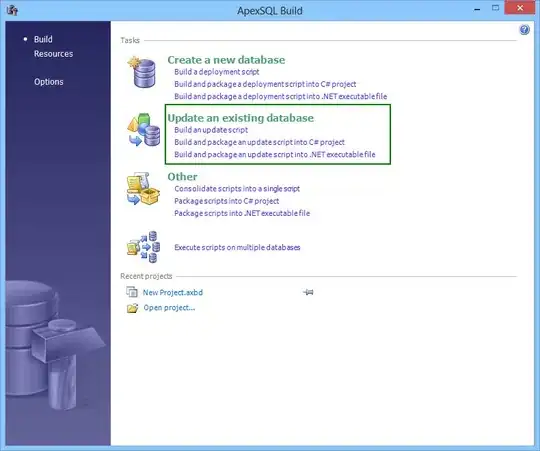Click the ApexSQL Build app icon in title bar
Viewport: 540px width, 451px height.
(x=12, y=10)
